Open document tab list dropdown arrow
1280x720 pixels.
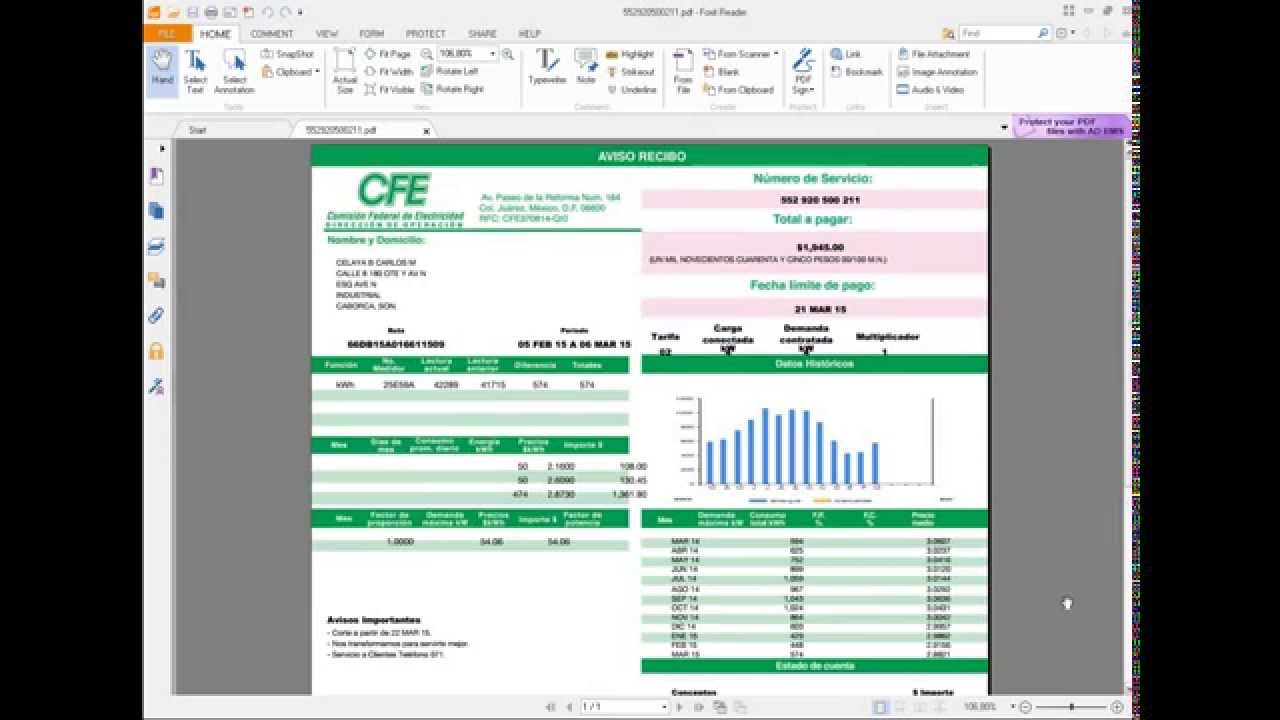pos(1004,128)
